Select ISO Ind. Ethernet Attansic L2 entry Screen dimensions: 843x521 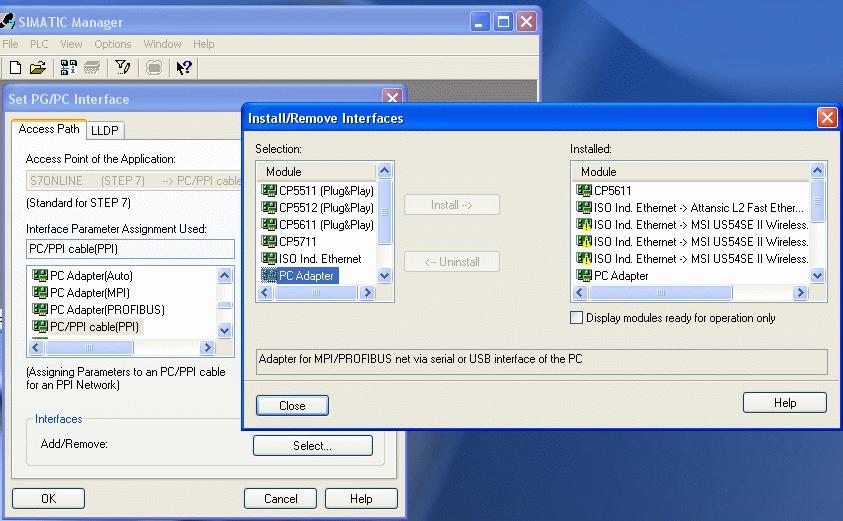tap(690, 208)
